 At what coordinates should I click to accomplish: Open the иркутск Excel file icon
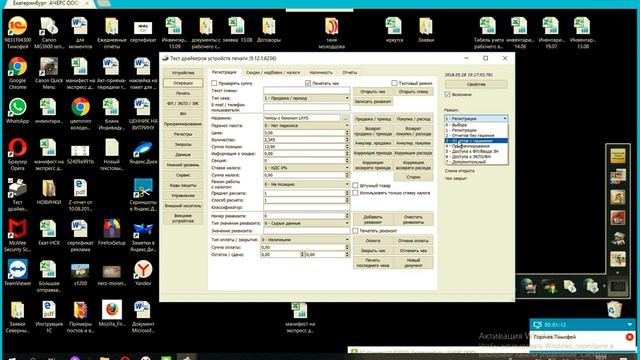pos(394,29)
